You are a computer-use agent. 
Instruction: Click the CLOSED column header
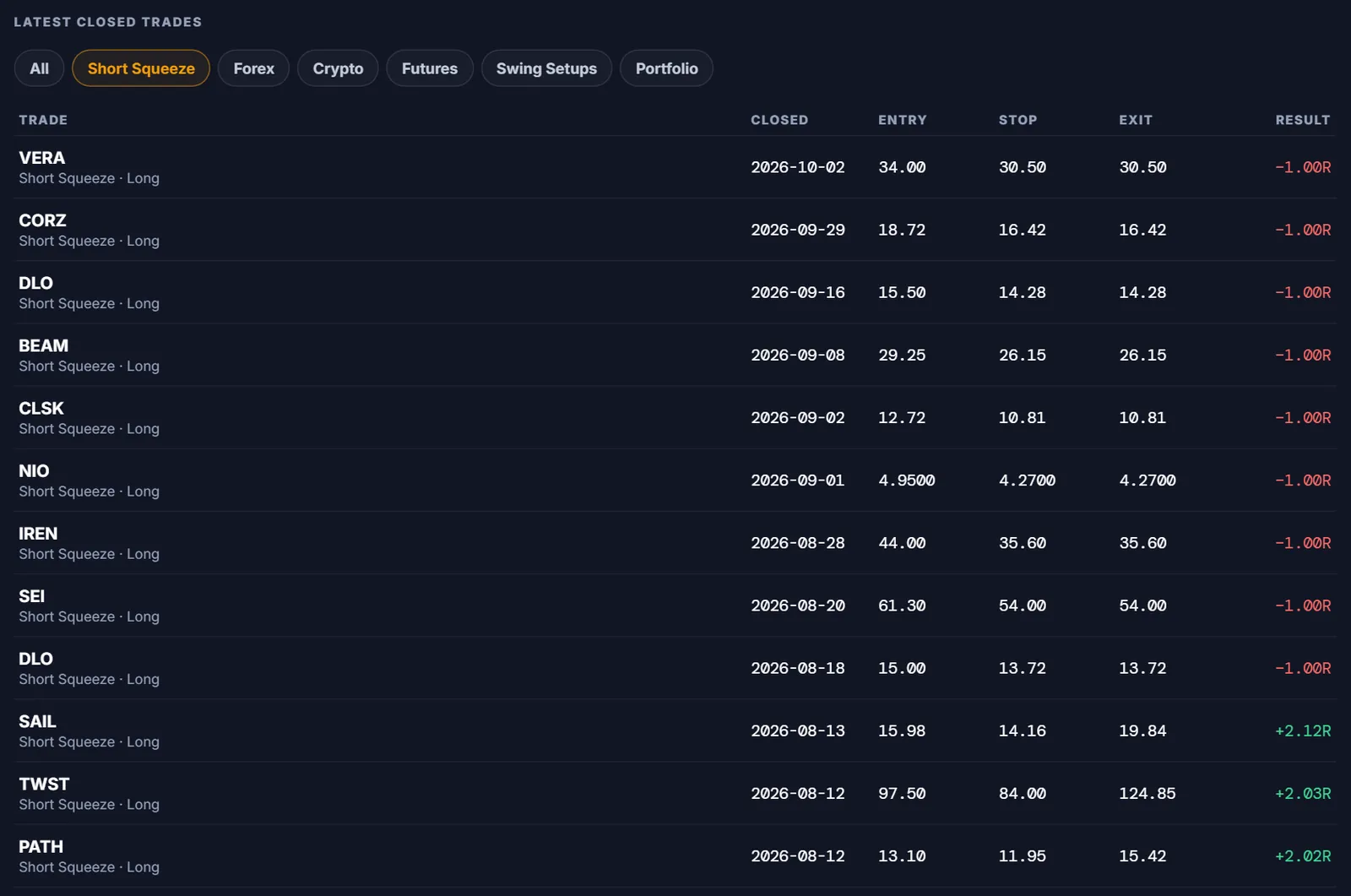tap(779, 120)
